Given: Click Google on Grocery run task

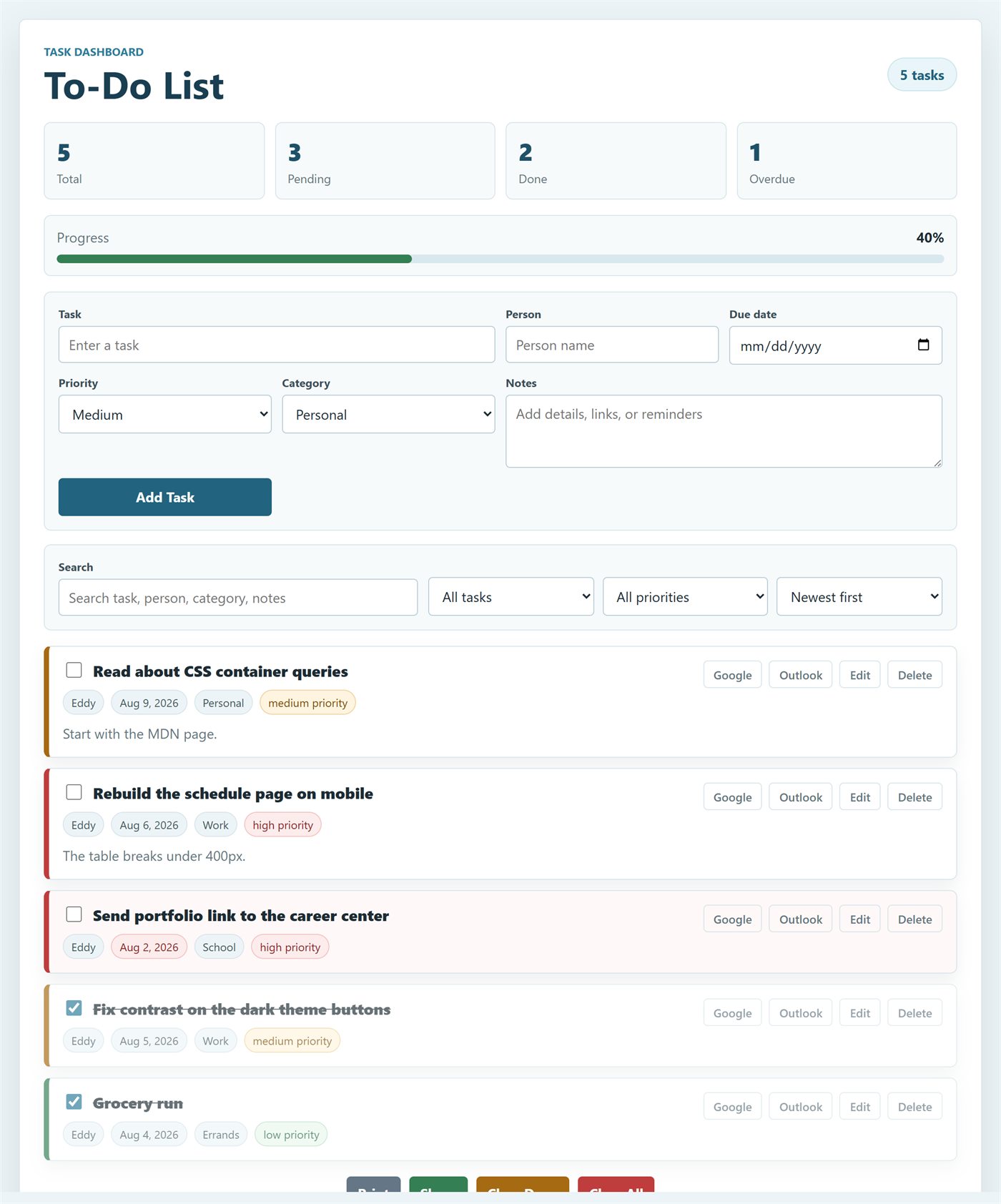Looking at the screenshot, I should [733, 1107].
